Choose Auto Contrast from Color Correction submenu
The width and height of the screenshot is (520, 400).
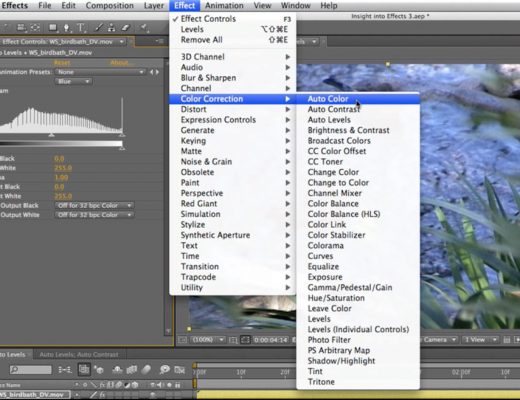(x=358, y=109)
